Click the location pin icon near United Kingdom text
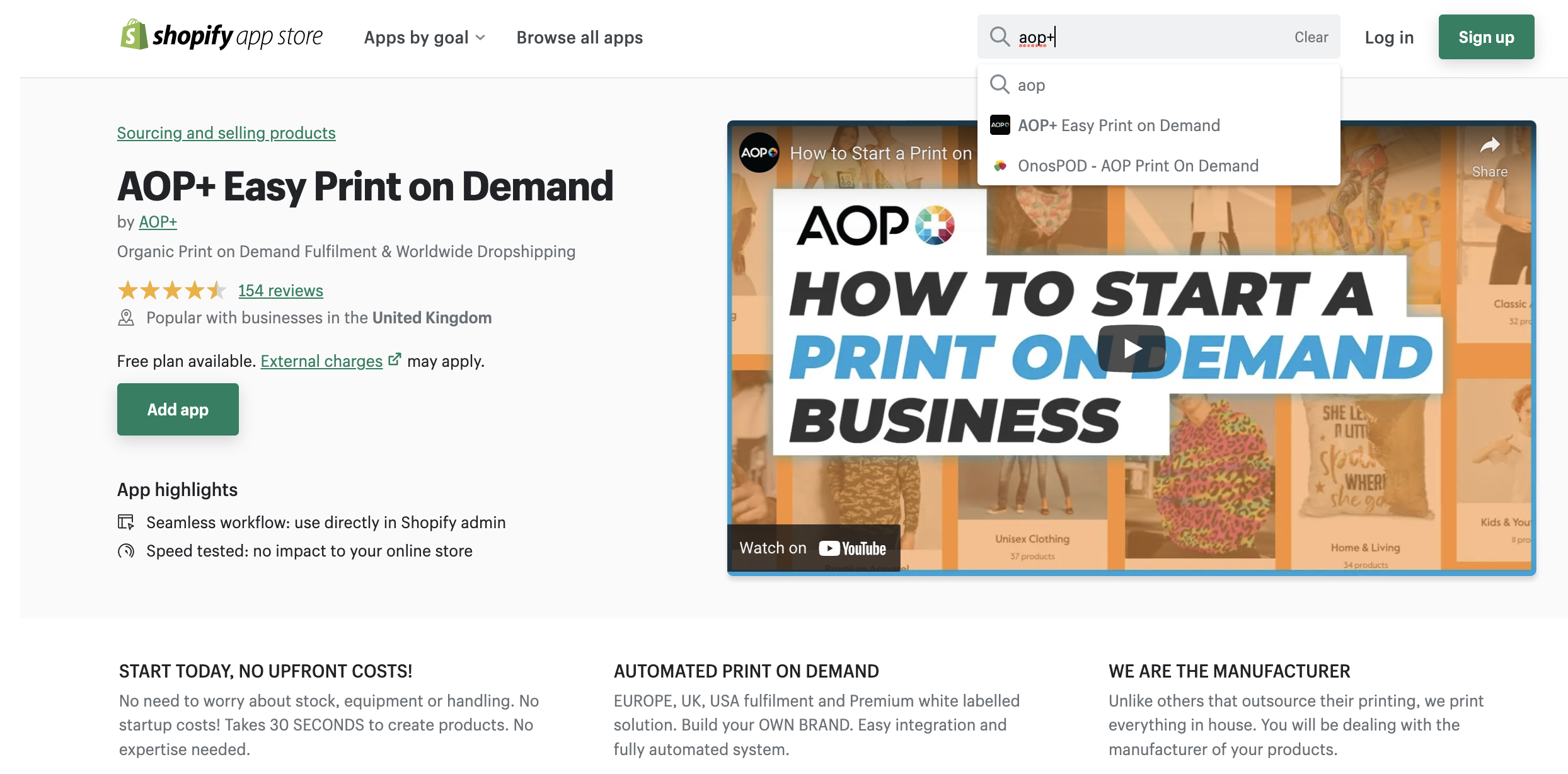This screenshot has height=774, width=1568. 126,317
